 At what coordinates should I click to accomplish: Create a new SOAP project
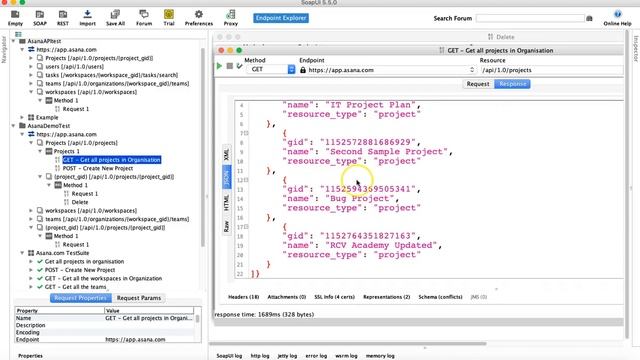[x=40, y=18]
